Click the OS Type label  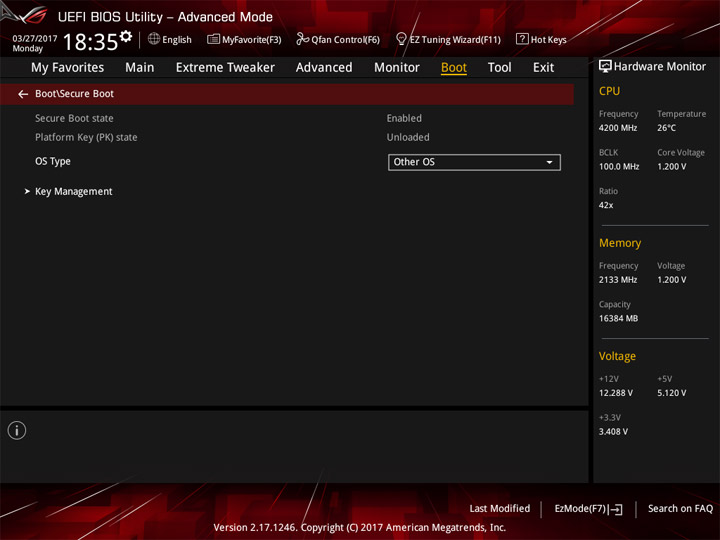pos(53,161)
